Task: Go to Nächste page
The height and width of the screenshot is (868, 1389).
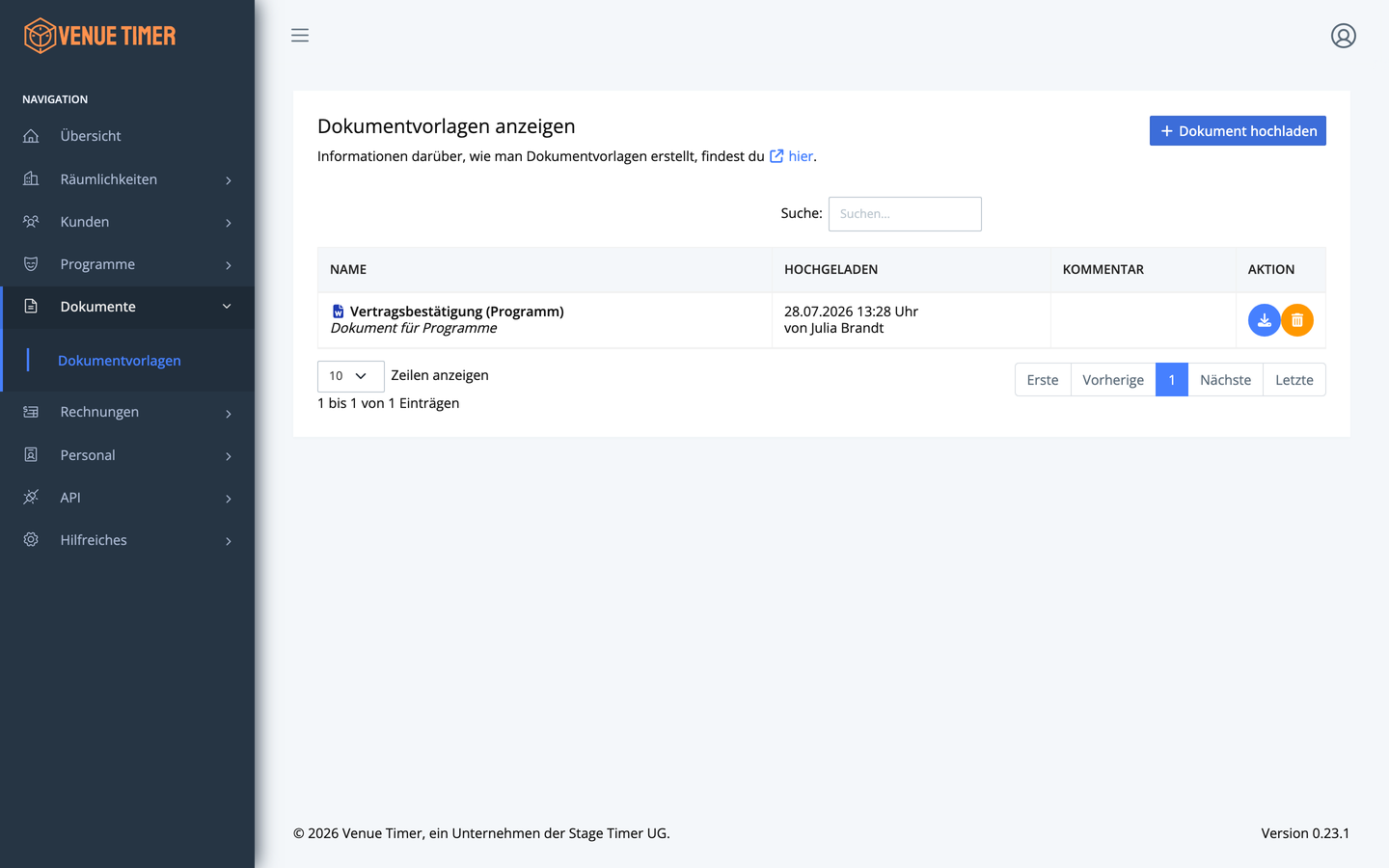Action: pyautogui.click(x=1225, y=380)
